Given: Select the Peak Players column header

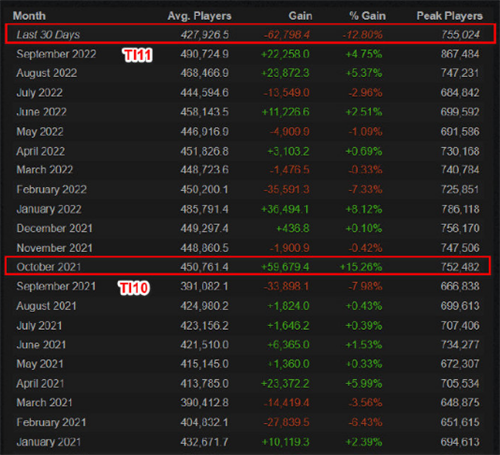Looking at the screenshot, I should (x=449, y=16).
